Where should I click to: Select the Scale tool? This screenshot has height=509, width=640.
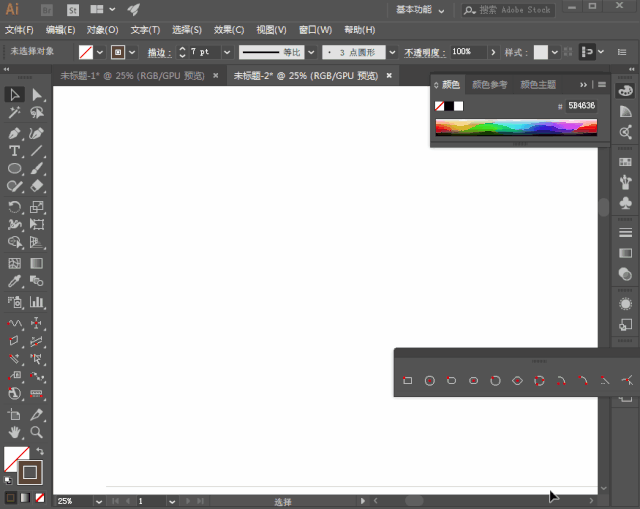click(37, 207)
